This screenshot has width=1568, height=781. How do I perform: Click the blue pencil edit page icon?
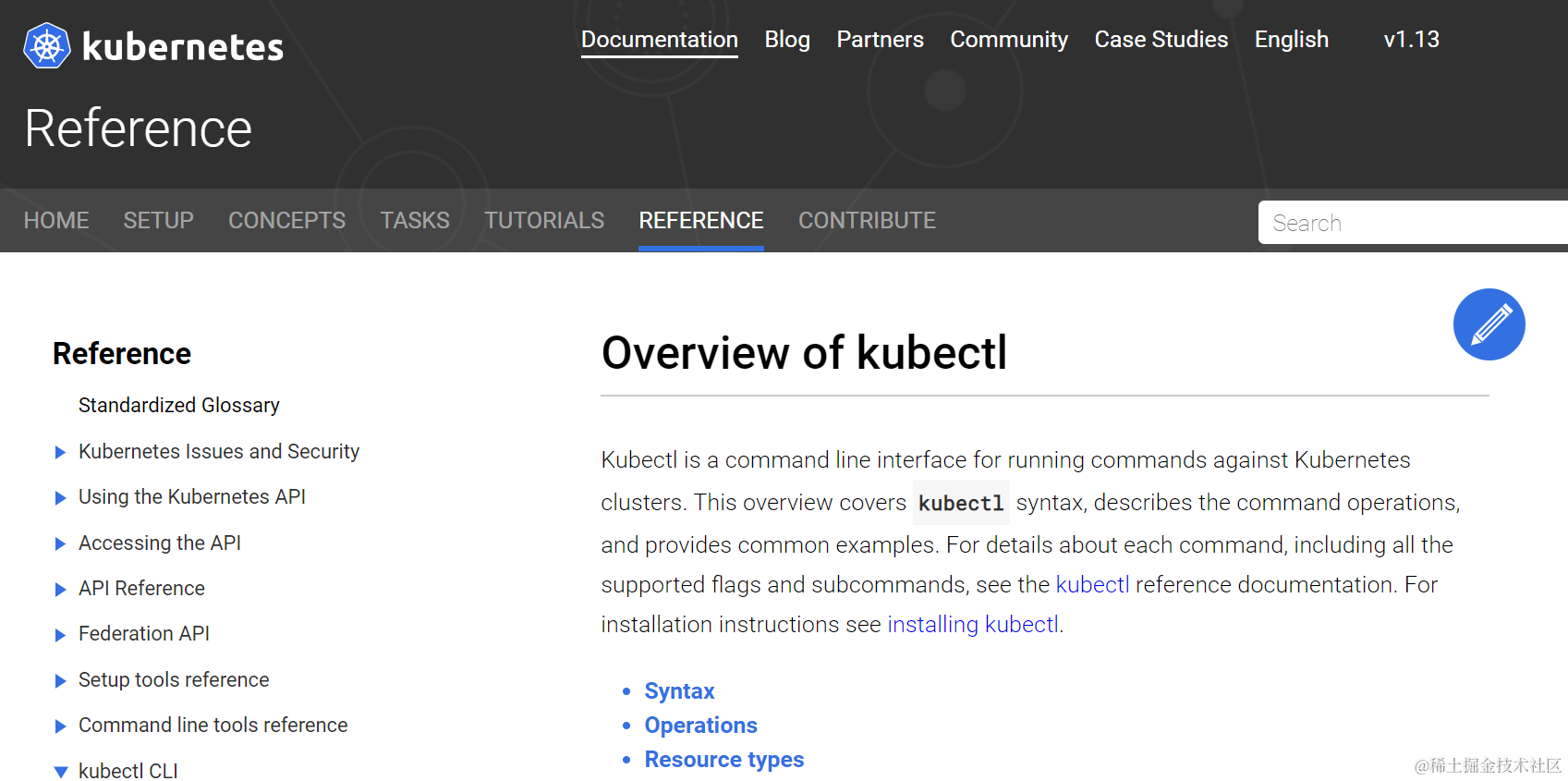click(x=1489, y=324)
